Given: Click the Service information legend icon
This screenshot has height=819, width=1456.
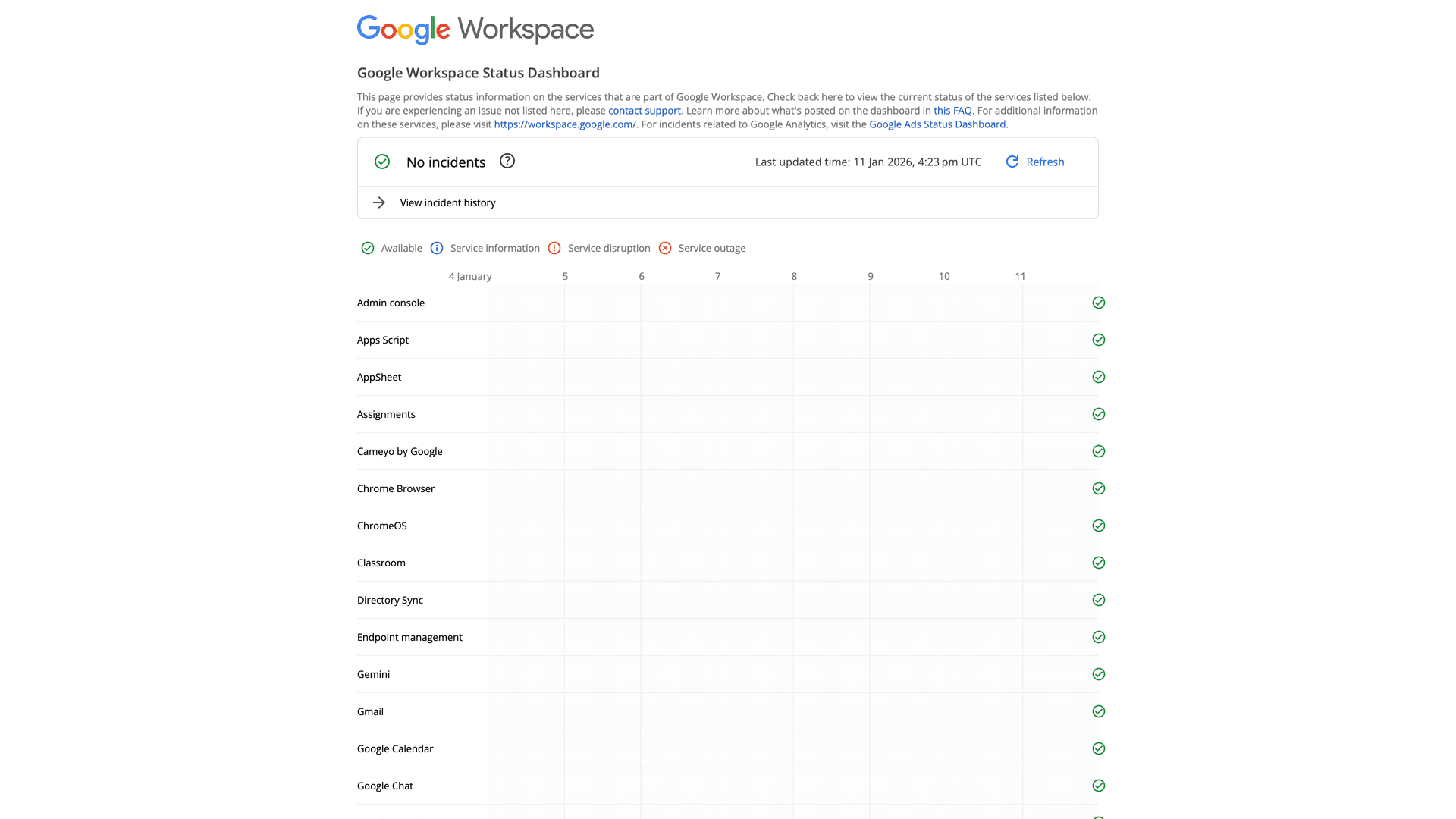Looking at the screenshot, I should pyautogui.click(x=437, y=248).
